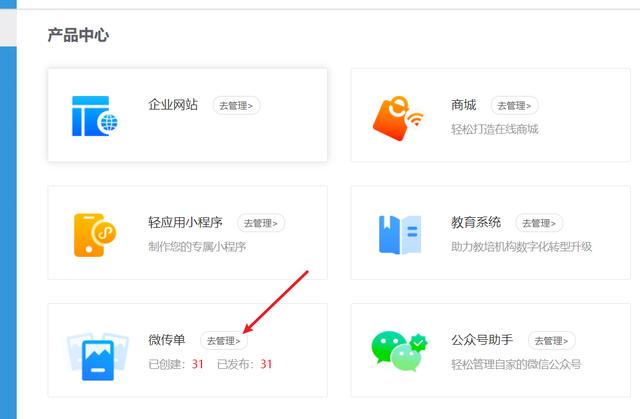Click the 已创建 count 31

[x=198, y=364]
